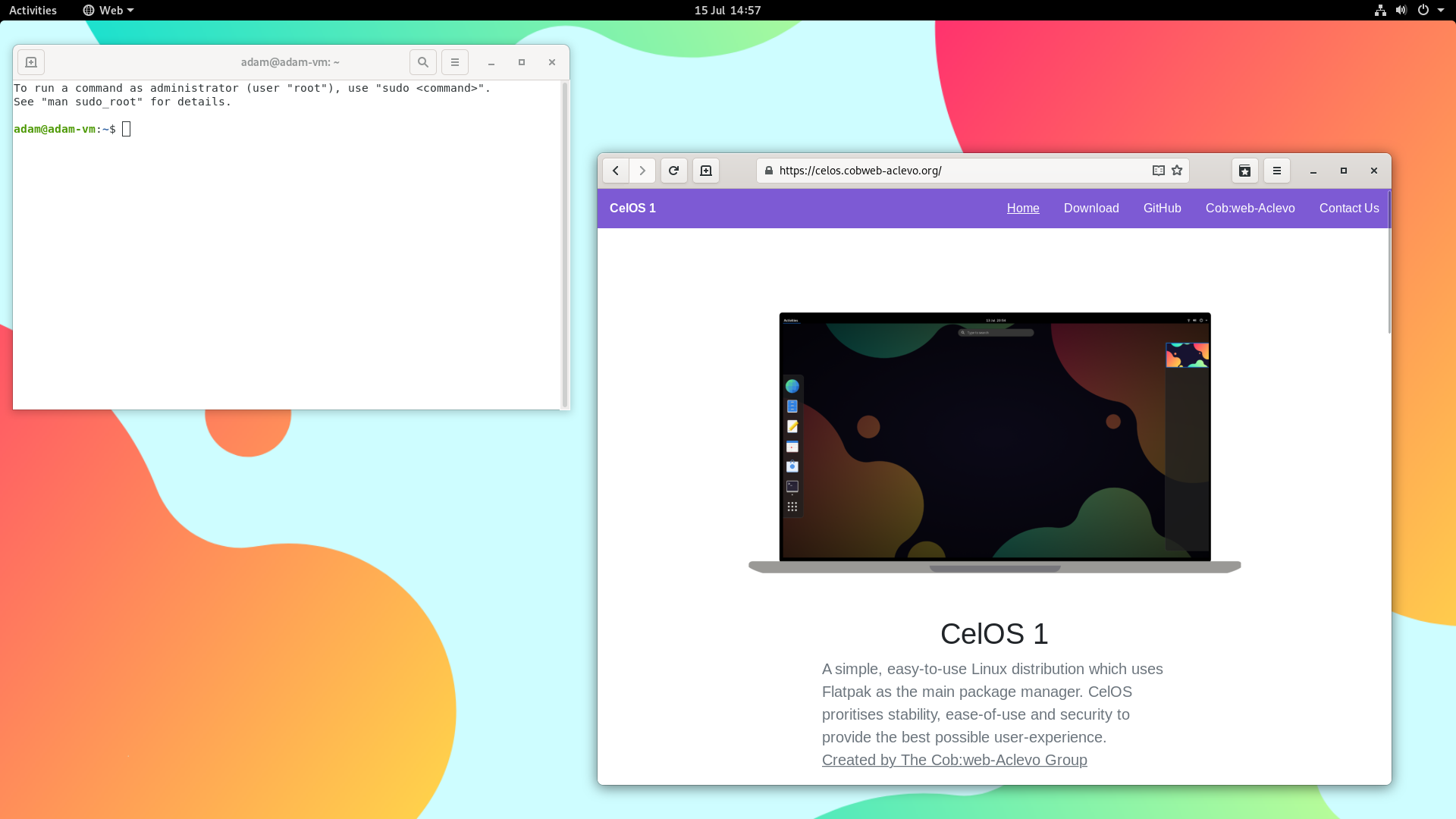Open a new browser tab
The image size is (1456, 819).
point(706,171)
